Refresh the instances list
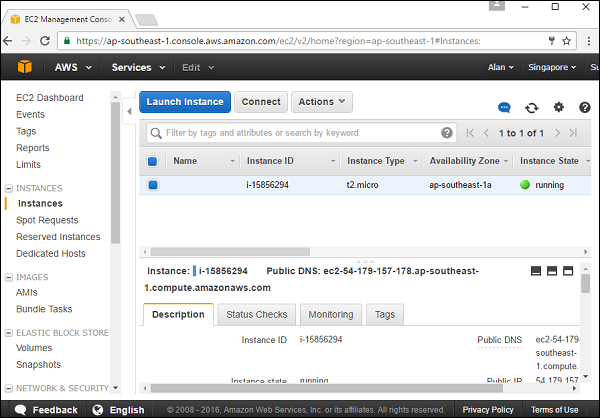 [x=532, y=108]
